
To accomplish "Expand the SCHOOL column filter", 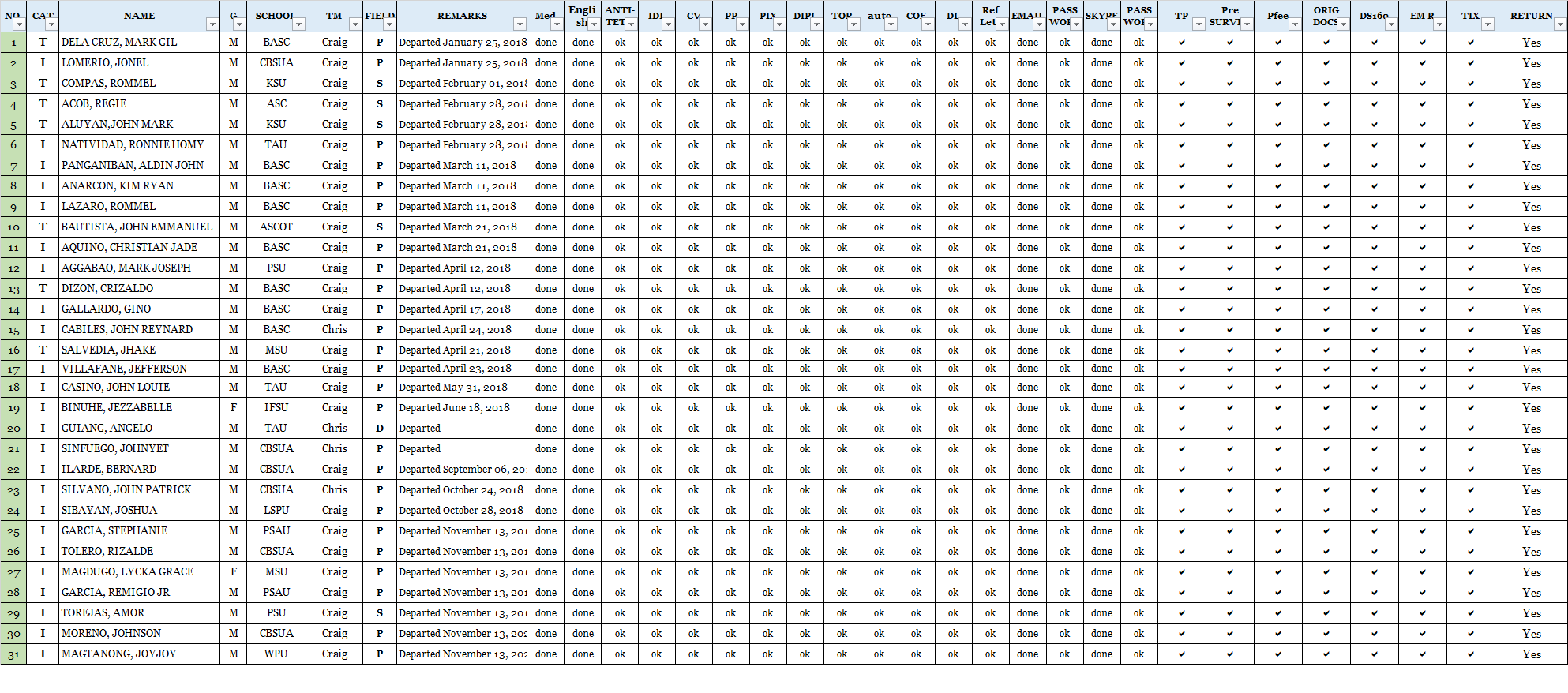I will click(x=298, y=24).
